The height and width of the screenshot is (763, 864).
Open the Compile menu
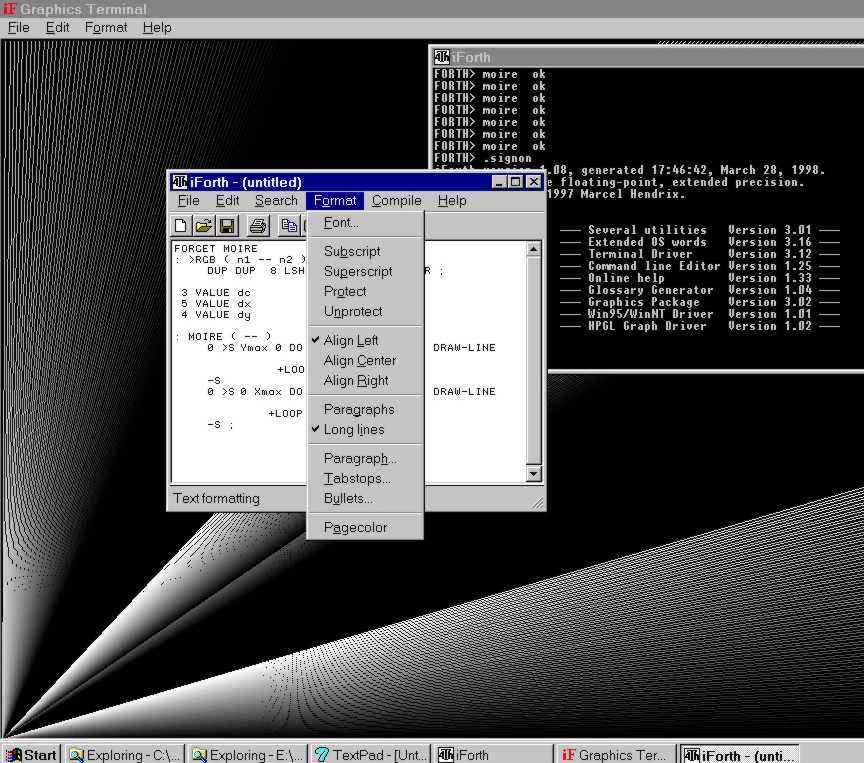coord(396,200)
